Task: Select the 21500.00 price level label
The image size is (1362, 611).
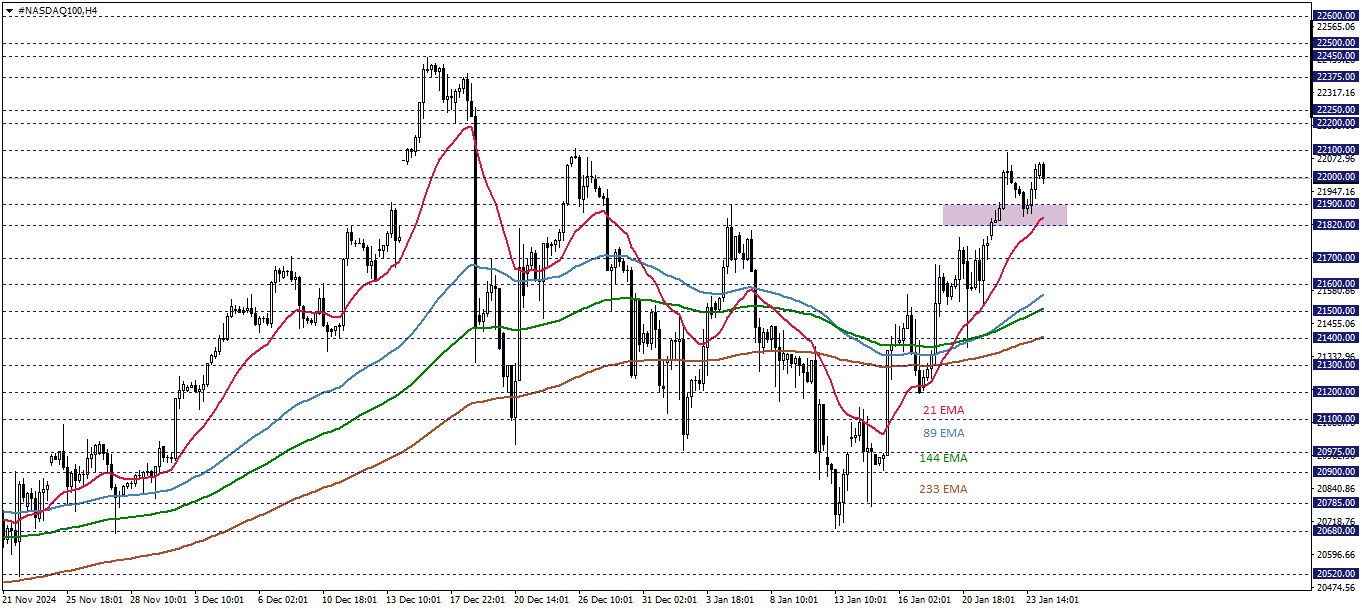Action: (1336, 311)
